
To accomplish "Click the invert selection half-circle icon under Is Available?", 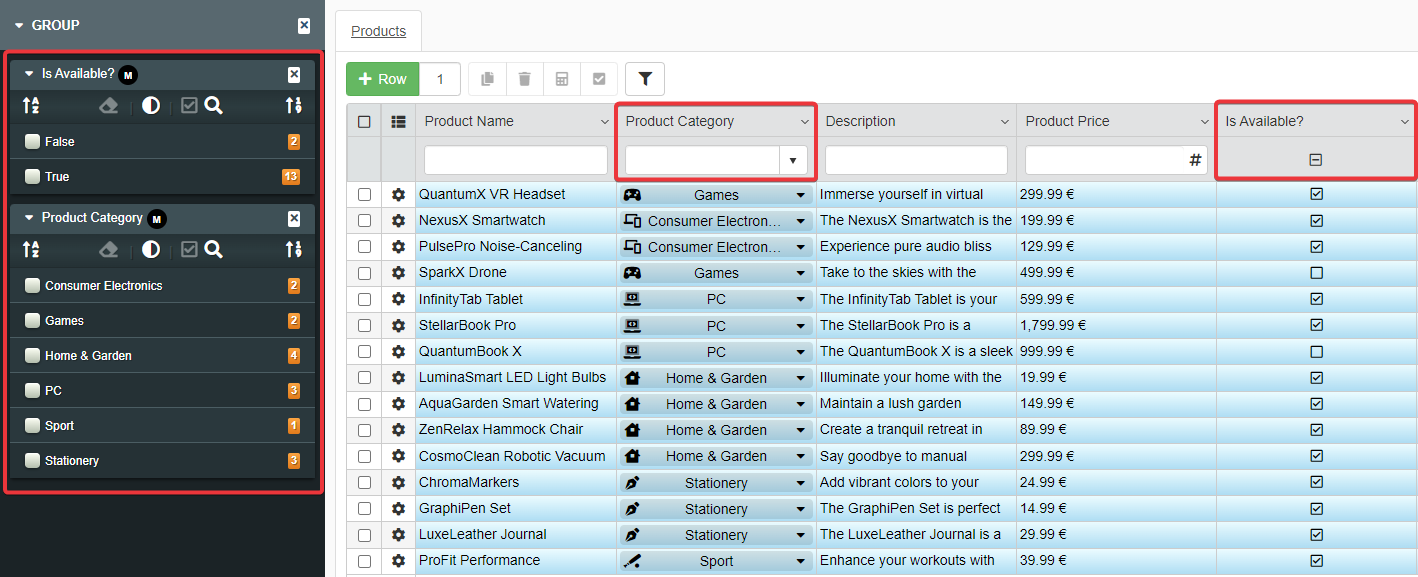I will click(151, 106).
